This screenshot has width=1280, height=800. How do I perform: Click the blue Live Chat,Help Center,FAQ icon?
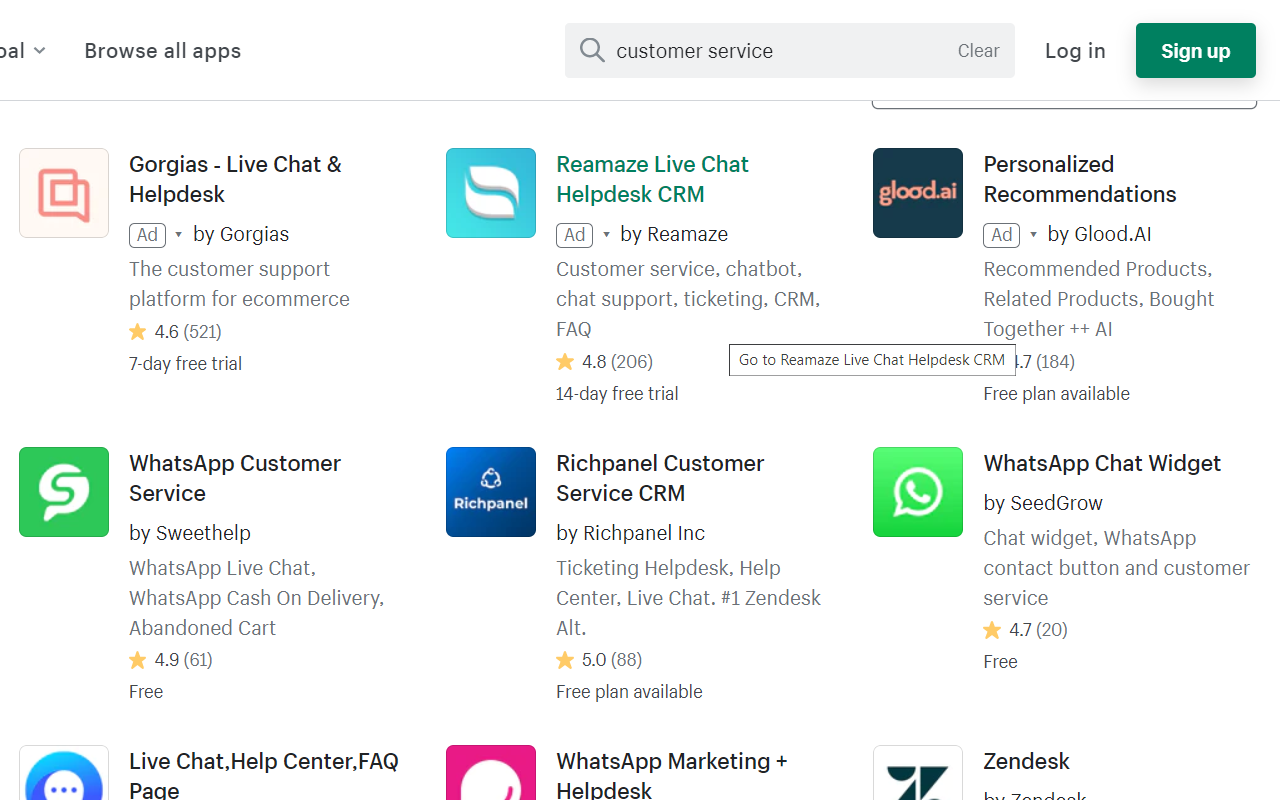pyautogui.click(x=64, y=778)
